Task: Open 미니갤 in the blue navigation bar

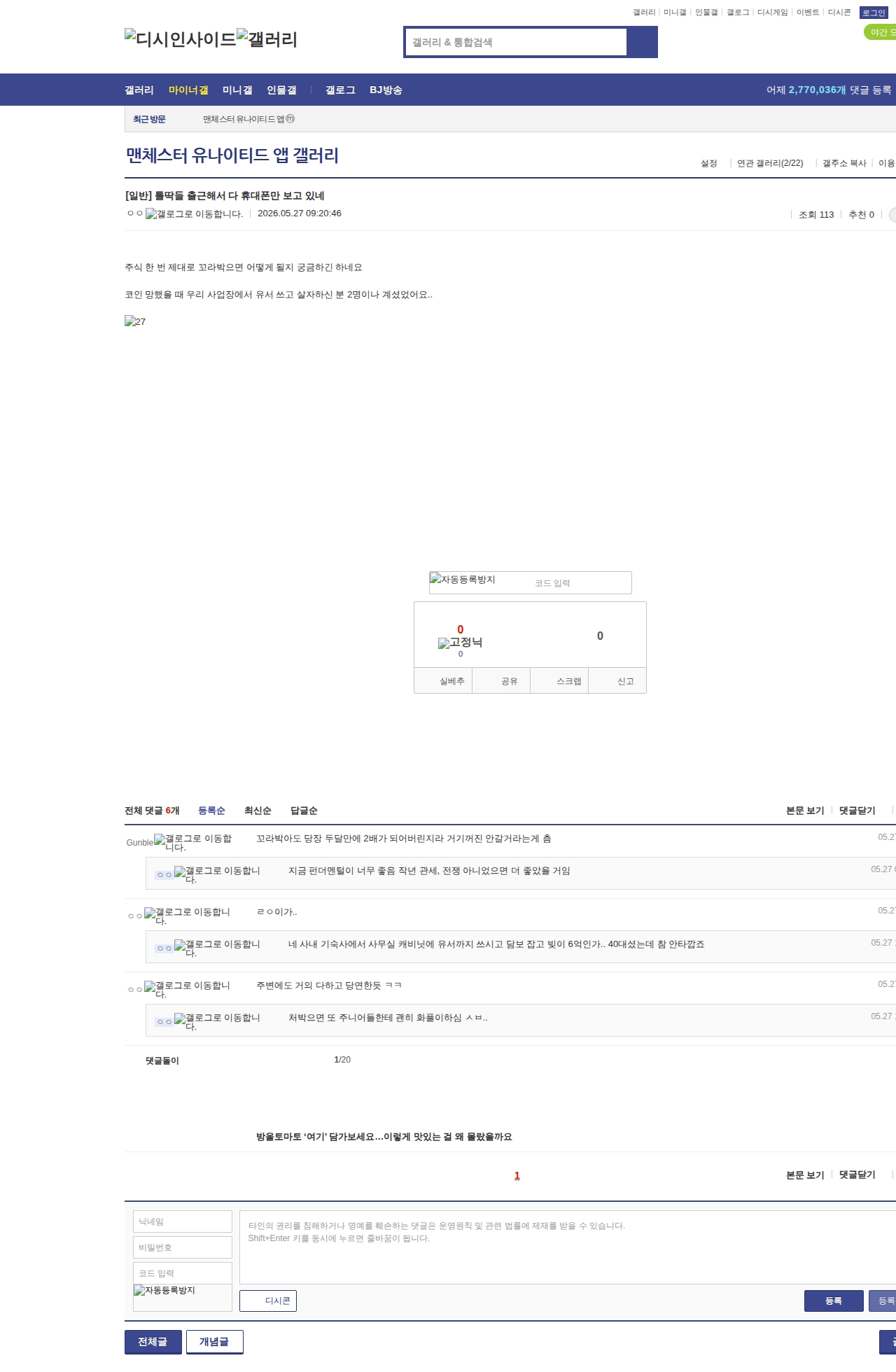Action: click(x=237, y=90)
